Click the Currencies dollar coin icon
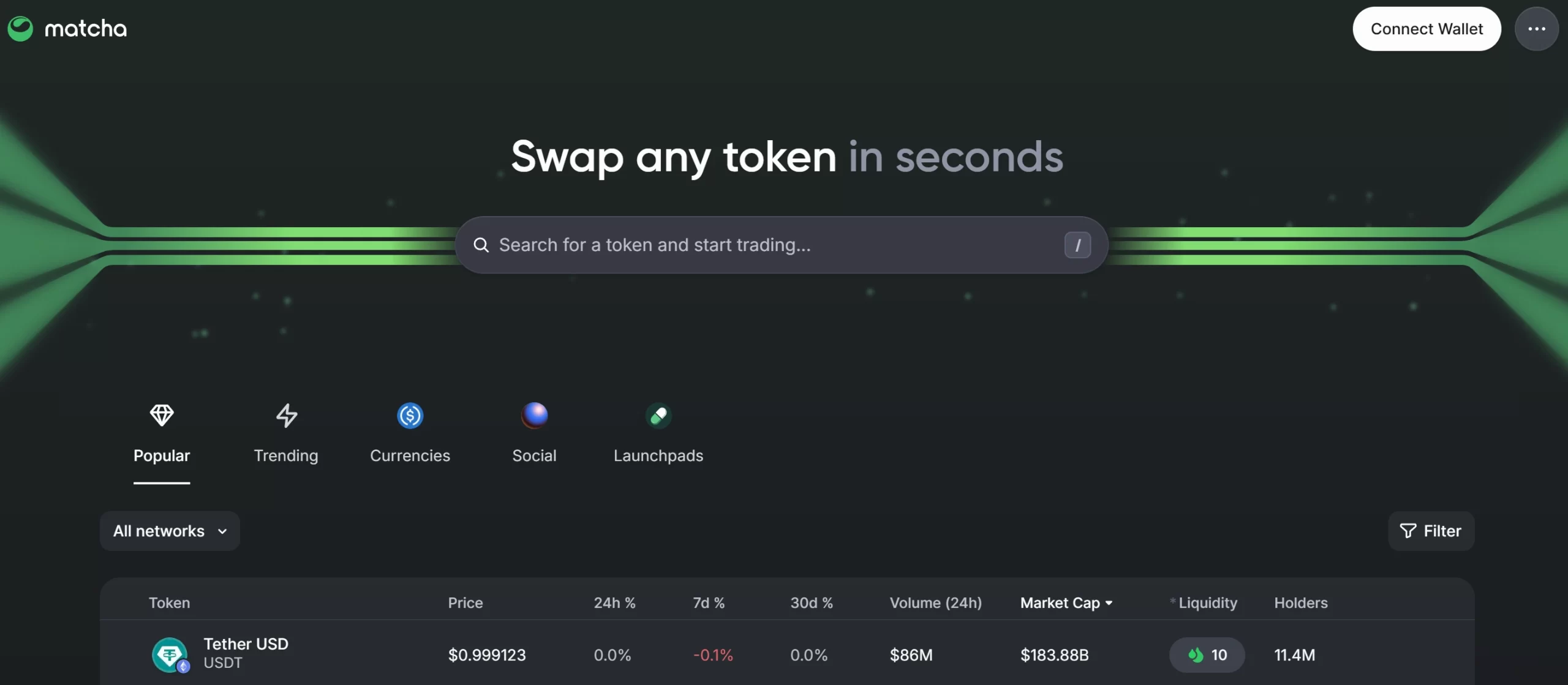1568x685 pixels. 410,416
